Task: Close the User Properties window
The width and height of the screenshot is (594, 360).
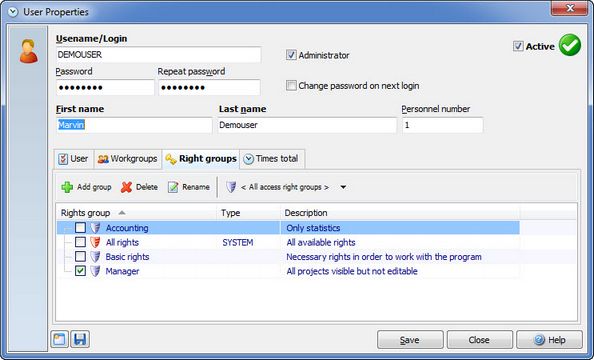Action: 569,8
